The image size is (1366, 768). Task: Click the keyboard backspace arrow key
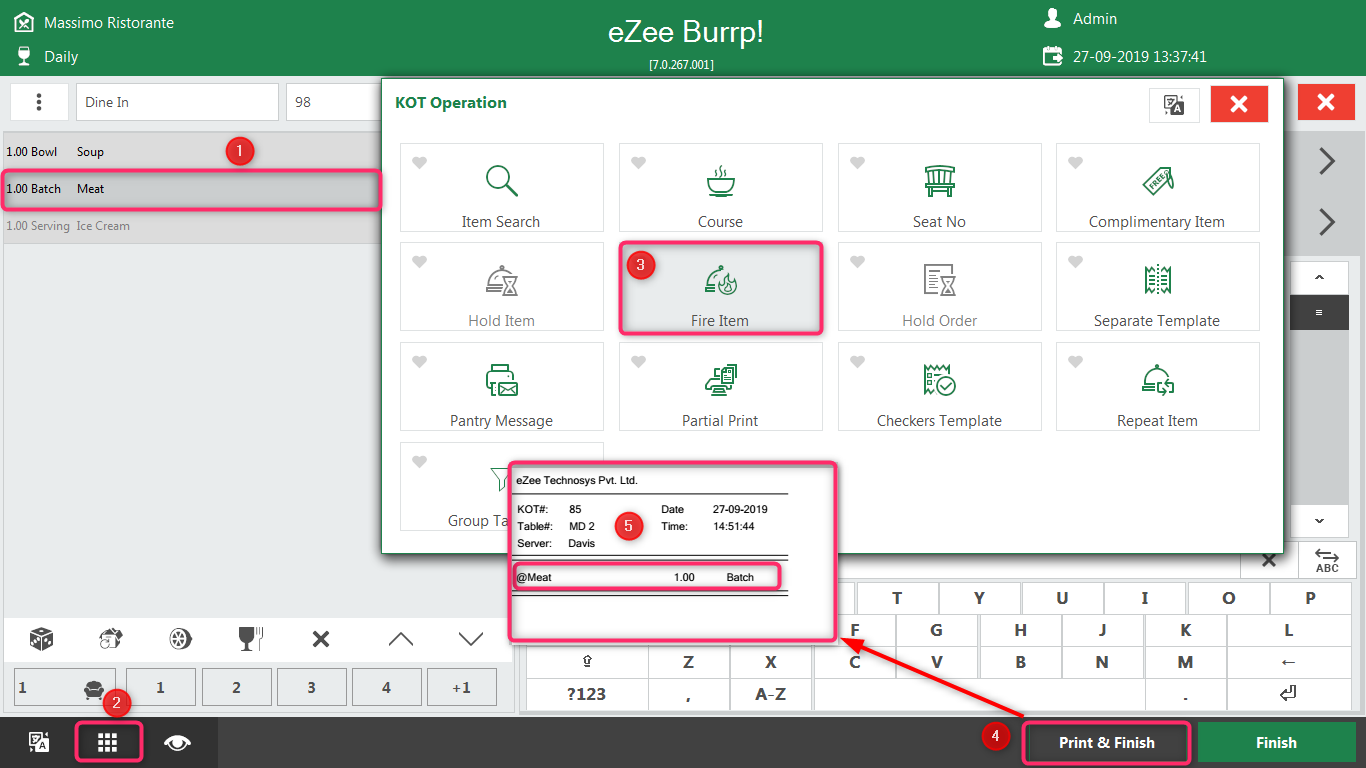pos(1288,662)
